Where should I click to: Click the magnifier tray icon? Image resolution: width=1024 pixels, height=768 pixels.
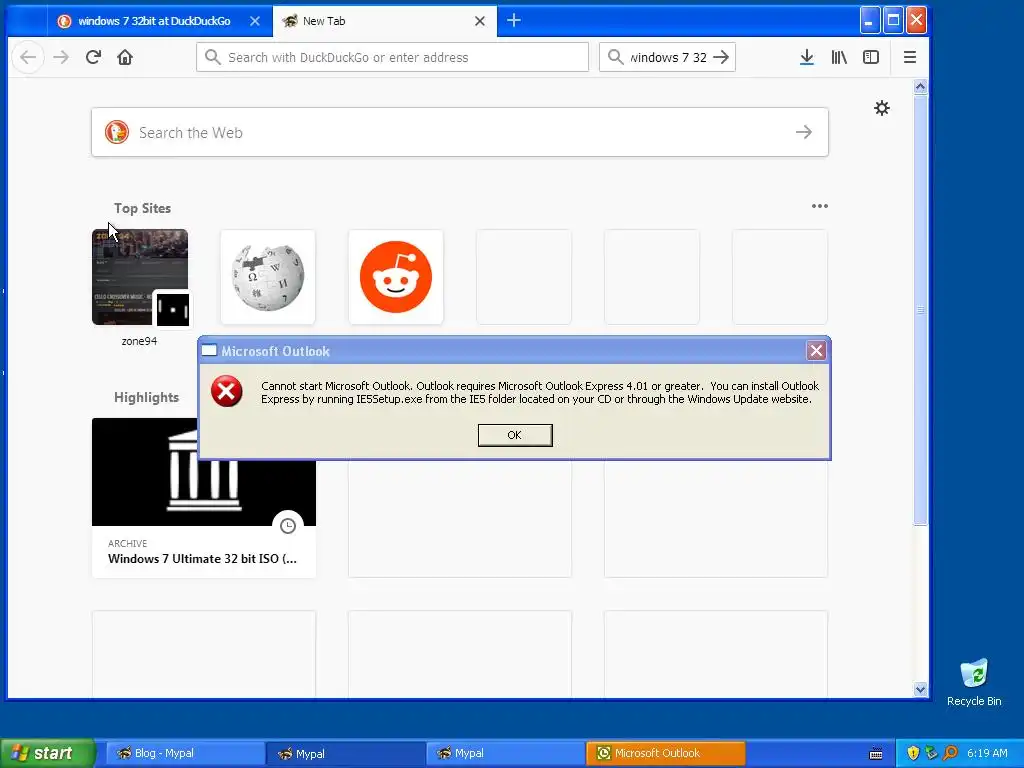(951, 753)
